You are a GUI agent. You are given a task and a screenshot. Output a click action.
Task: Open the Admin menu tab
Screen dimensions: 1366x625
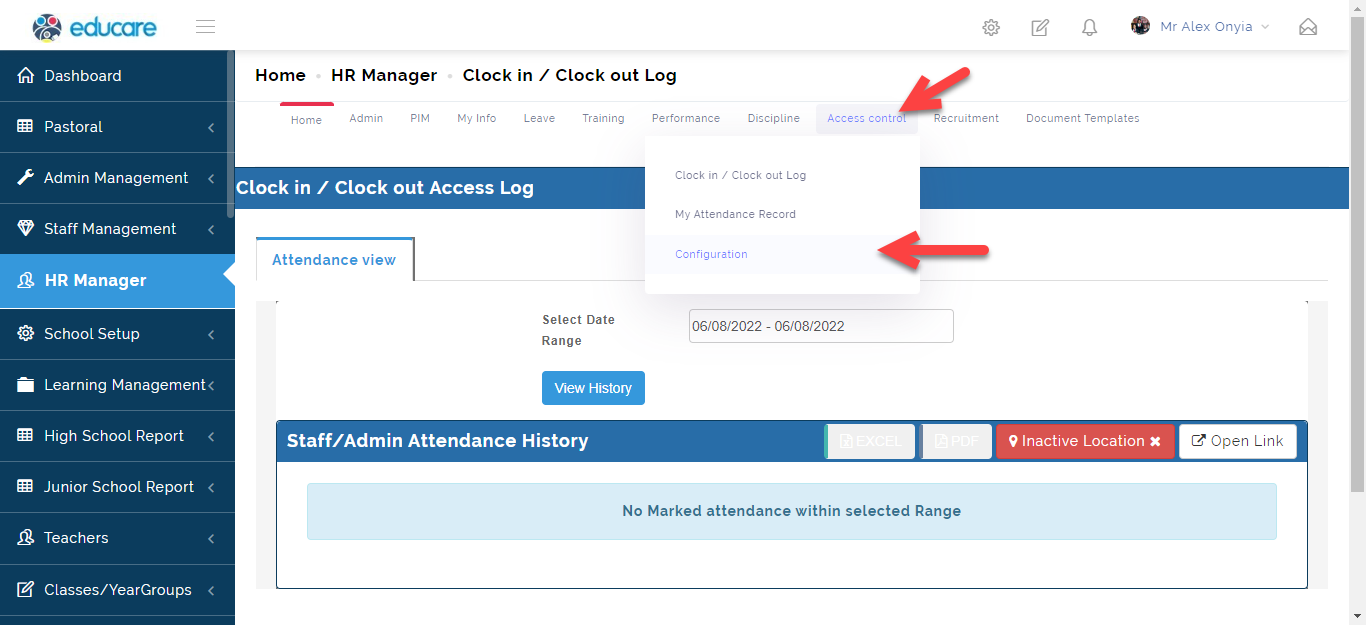click(366, 118)
